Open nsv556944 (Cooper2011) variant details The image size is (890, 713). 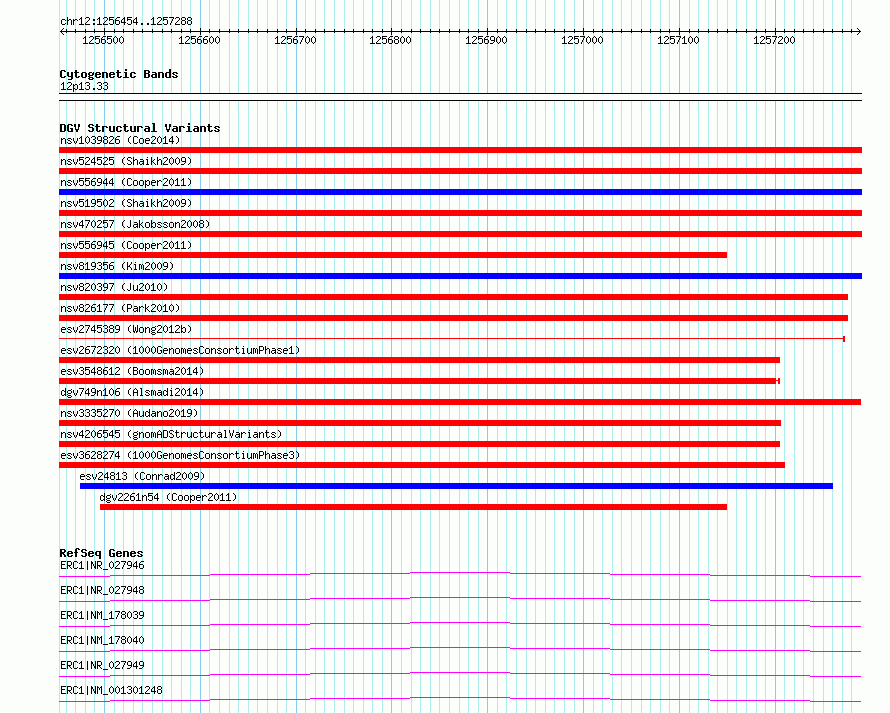126,182
